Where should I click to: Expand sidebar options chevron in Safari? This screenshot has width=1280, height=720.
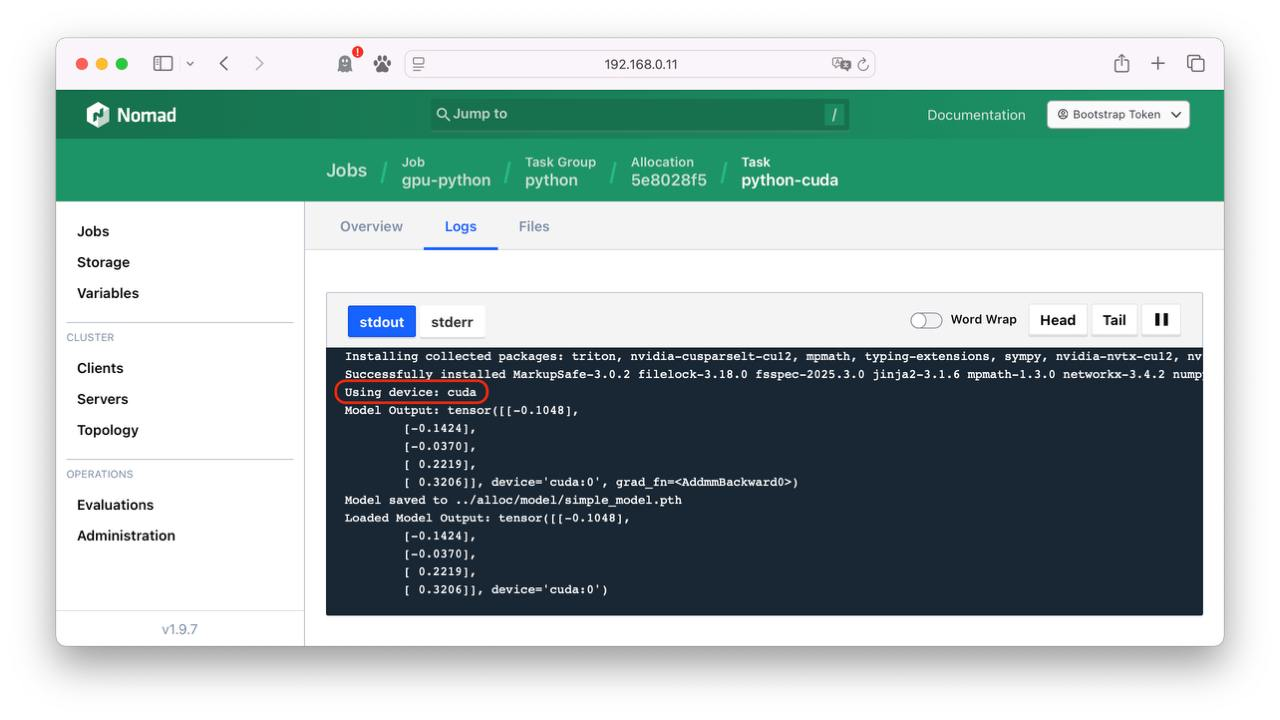[190, 64]
